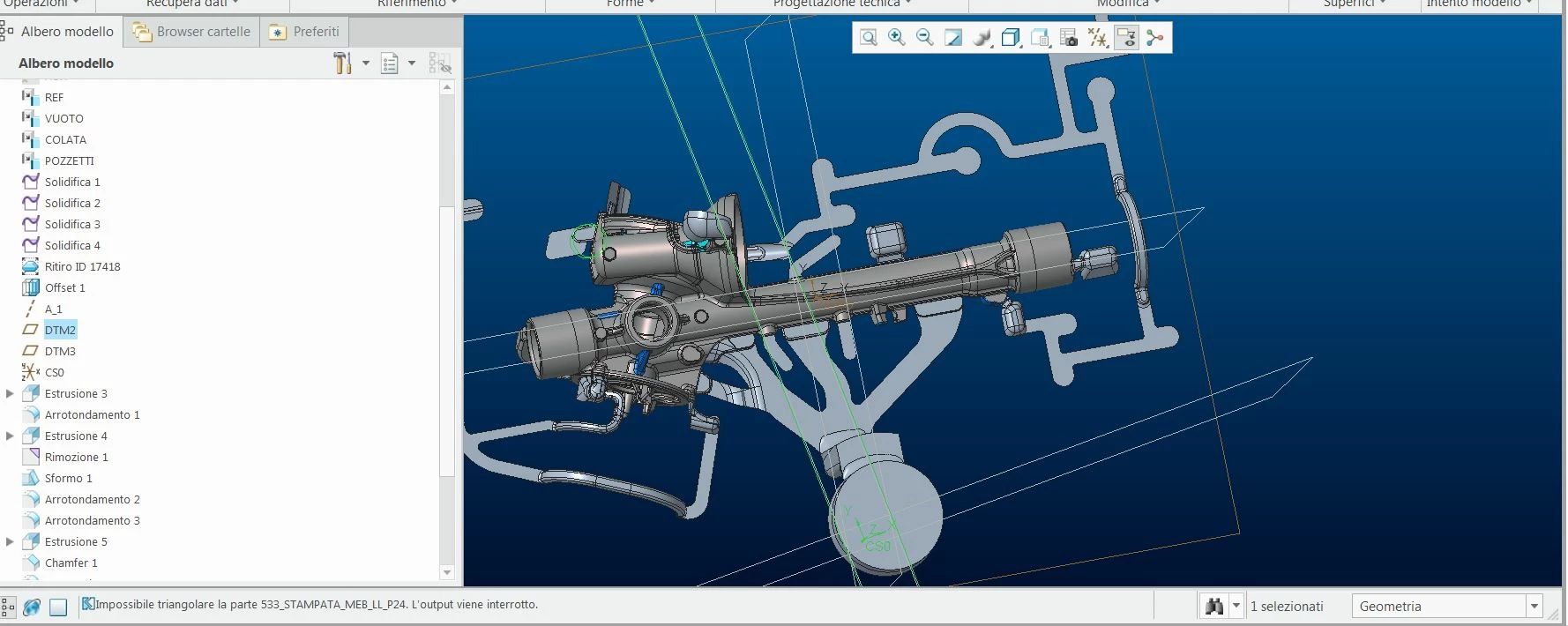Open the Show list dropdown arrow
This screenshot has height=626, width=1568.
[412, 63]
